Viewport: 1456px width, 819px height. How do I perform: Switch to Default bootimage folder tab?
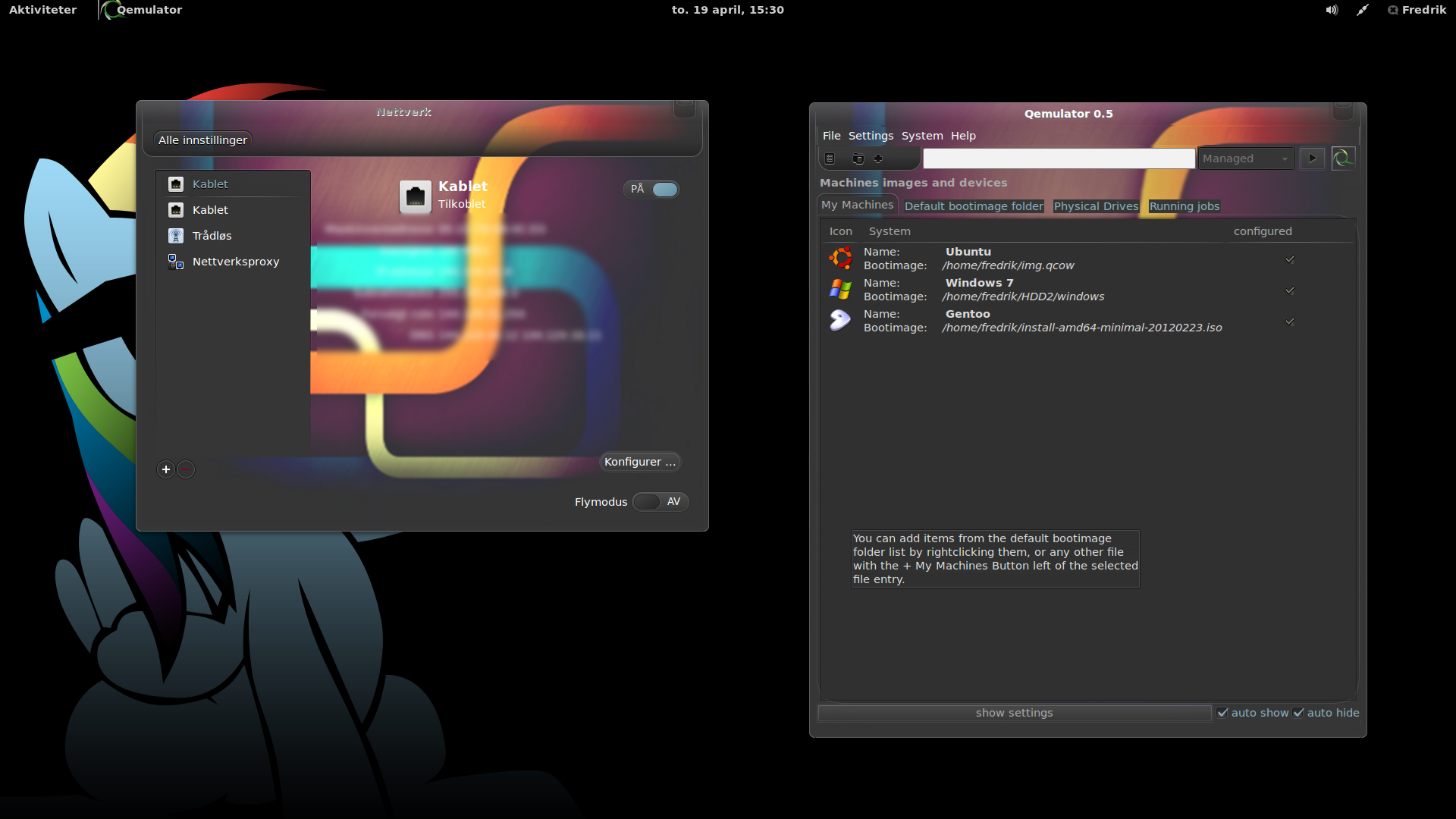[x=974, y=206]
